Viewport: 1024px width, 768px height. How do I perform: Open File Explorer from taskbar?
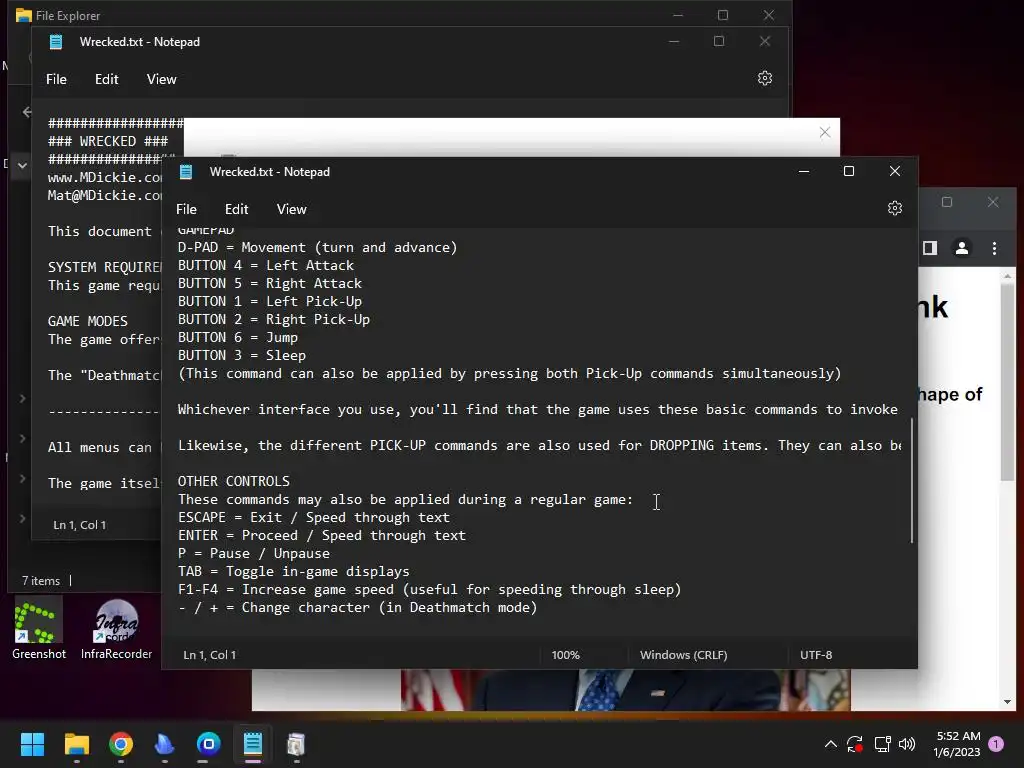[76, 744]
